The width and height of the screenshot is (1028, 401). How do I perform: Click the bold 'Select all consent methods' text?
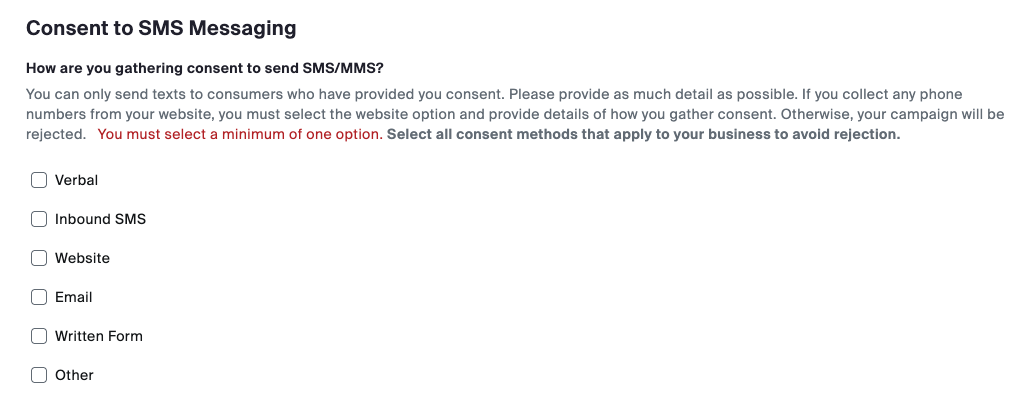[x=643, y=134]
